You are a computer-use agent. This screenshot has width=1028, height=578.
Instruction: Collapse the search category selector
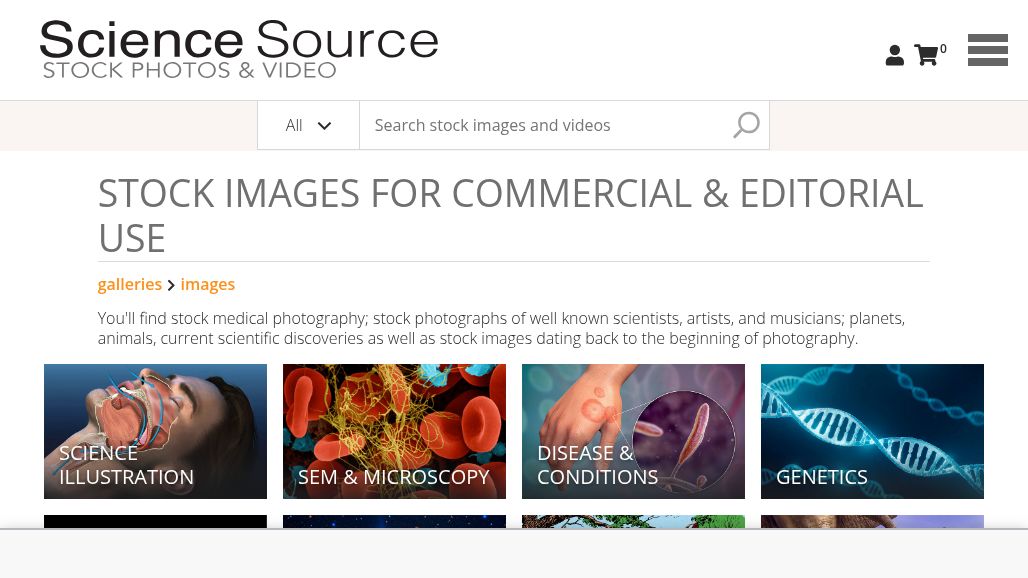coord(324,126)
